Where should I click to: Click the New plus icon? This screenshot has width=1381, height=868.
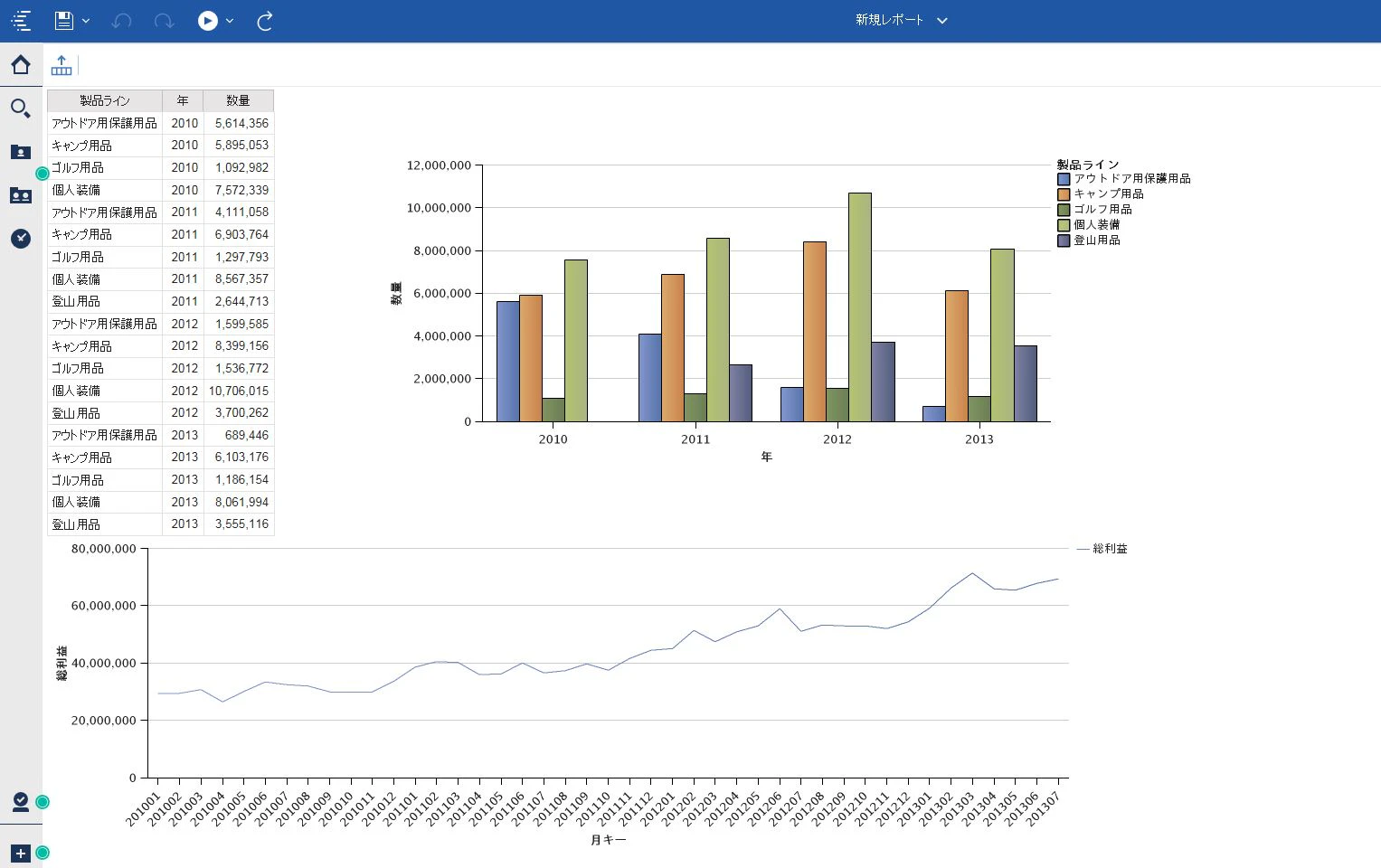(x=21, y=853)
